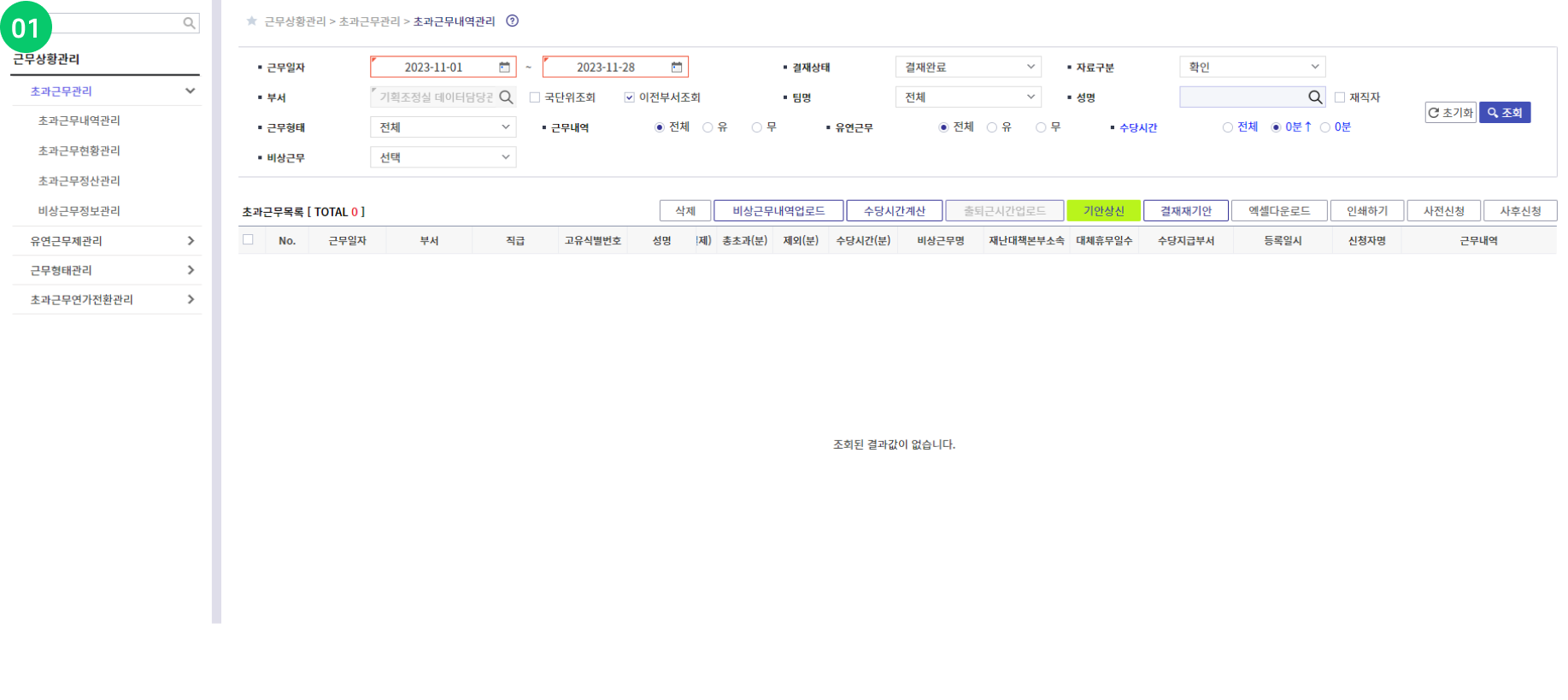Image resolution: width=1568 pixels, height=700 pixels.
Task: Open 초과근무현황관리 in the sidebar
Action: point(79,150)
